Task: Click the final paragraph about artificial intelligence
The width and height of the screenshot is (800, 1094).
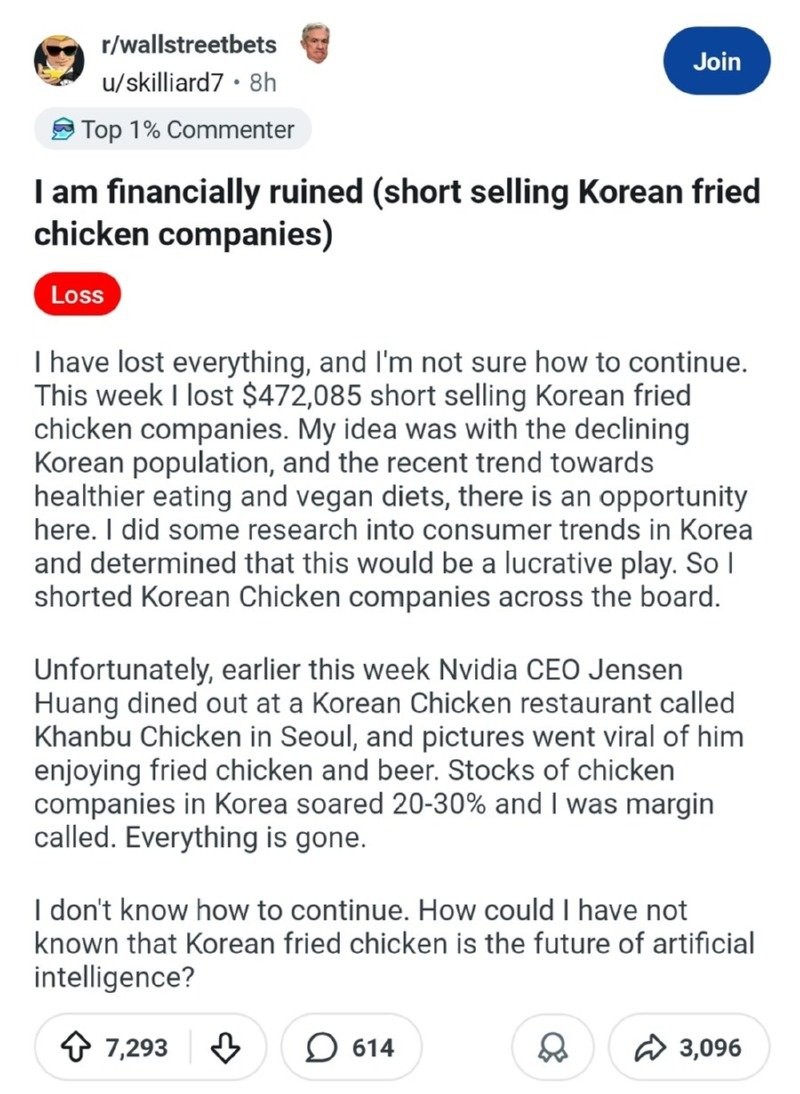Action: (x=393, y=943)
